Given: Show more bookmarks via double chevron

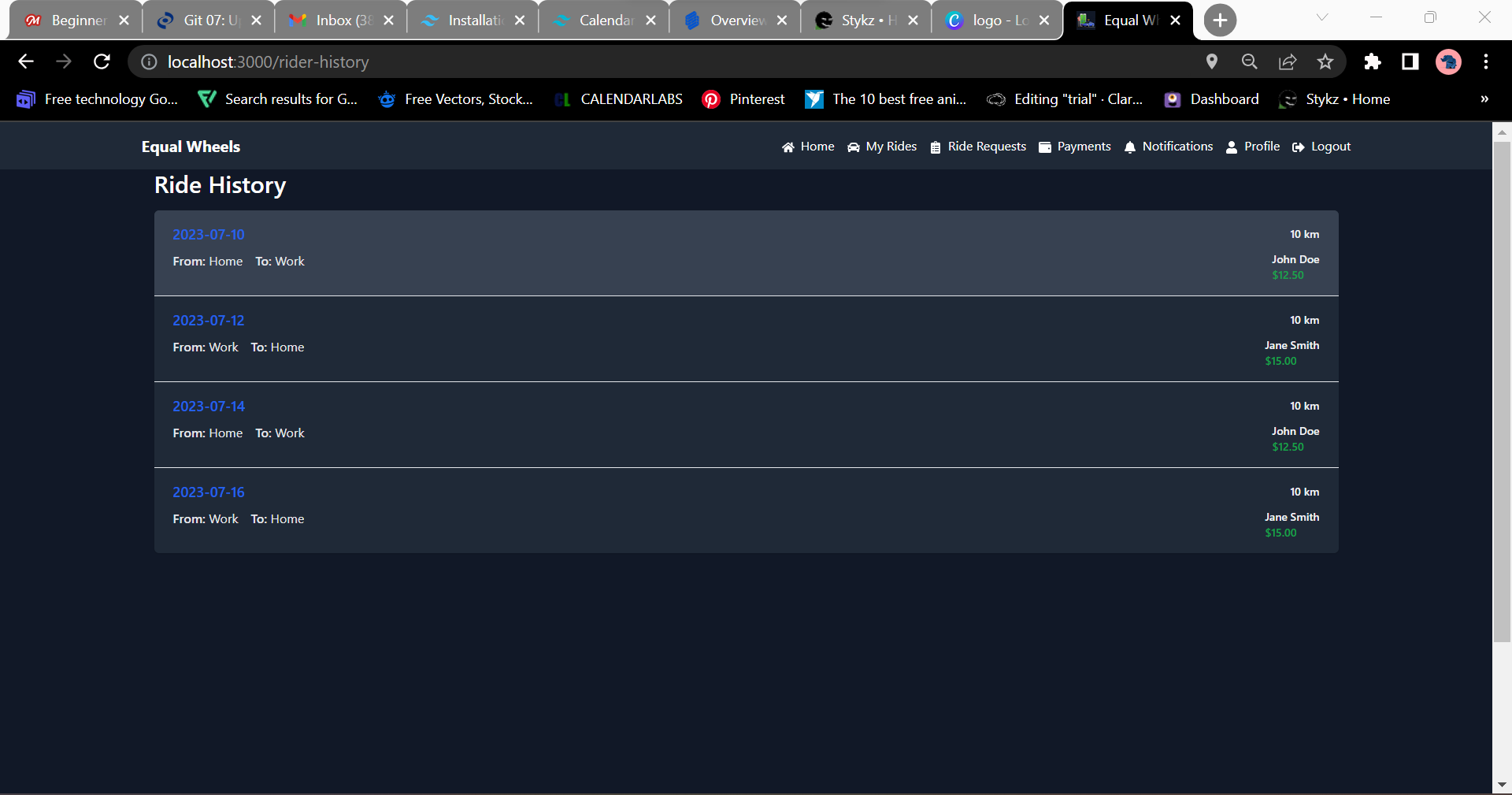Looking at the screenshot, I should click(1484, 99).
